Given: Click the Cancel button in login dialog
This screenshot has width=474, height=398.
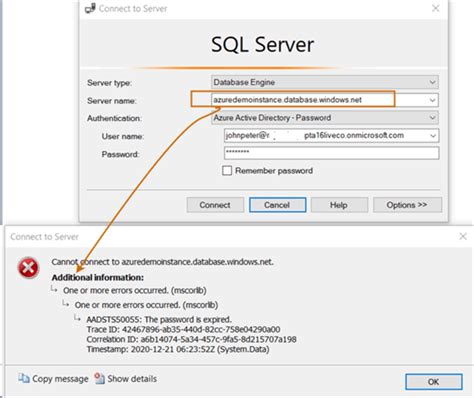Looking at the screenshot, I should (277, 205).
